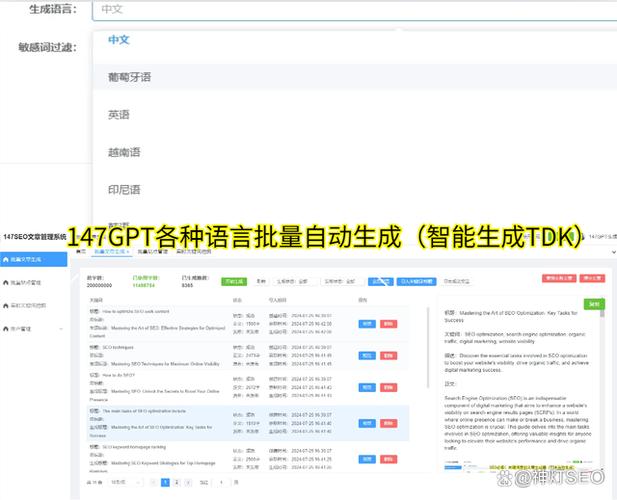
Task: Click the home icon beside 用户管理
Action: (x=6, y=329)
